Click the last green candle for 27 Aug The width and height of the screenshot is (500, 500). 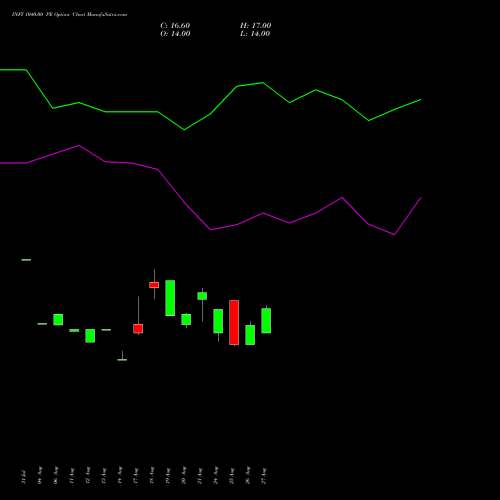pos(266,320)
